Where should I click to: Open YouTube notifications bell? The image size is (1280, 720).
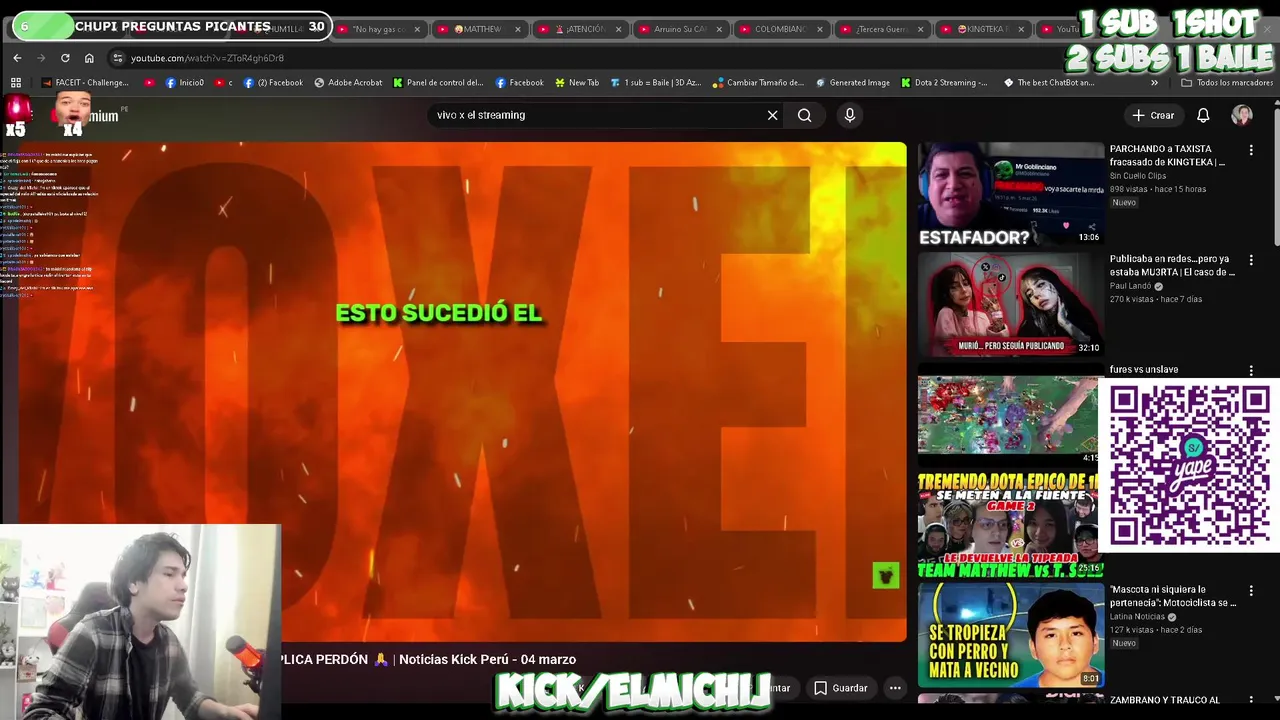[1203, 115]
